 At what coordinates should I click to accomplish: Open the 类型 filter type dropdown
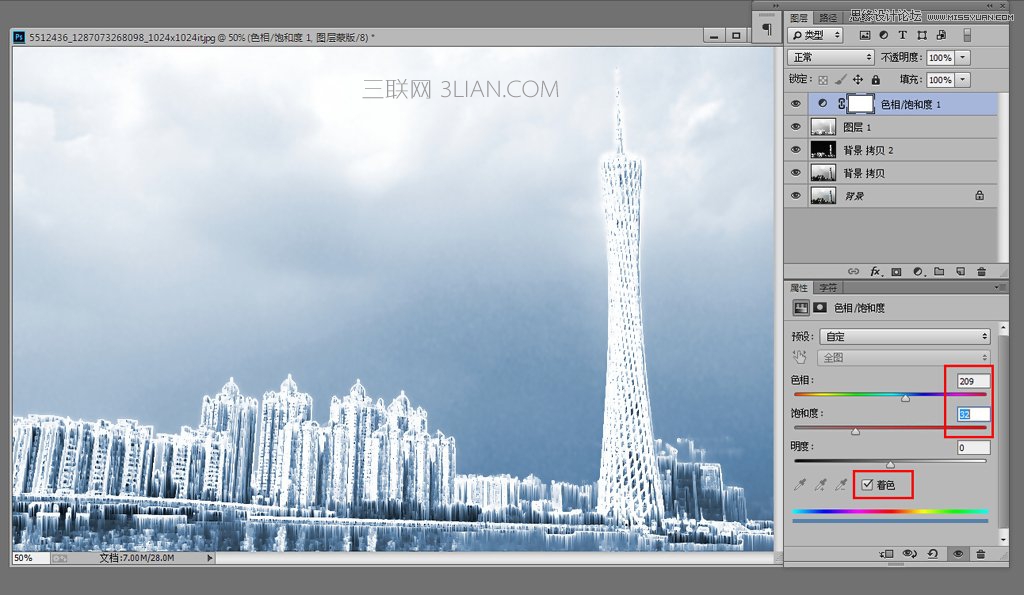coord(815,35)
